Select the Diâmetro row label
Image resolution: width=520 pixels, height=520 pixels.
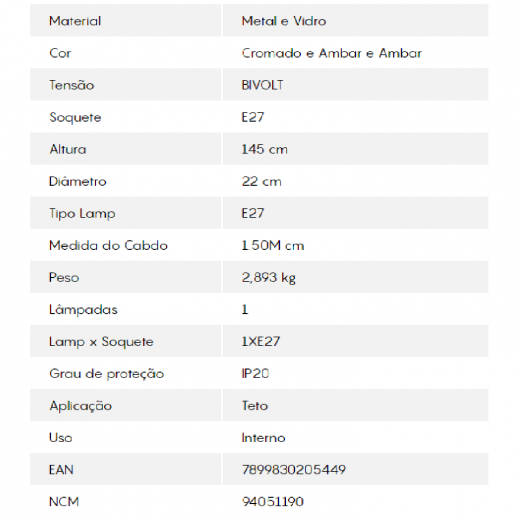pos(78,181)
